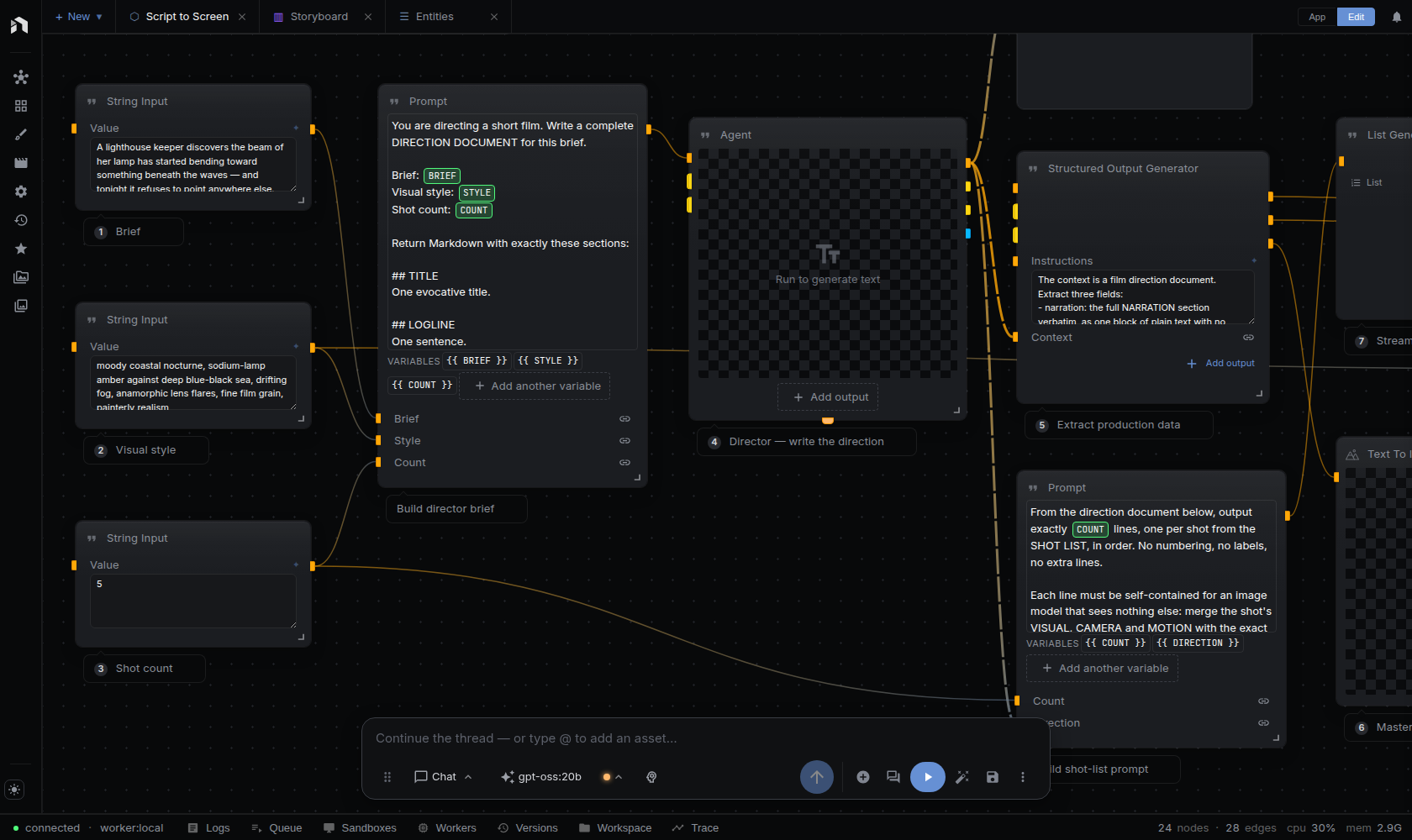Send the chat message with arrow button
This screenshot has height=840, width=1412.
pos(817,777)
